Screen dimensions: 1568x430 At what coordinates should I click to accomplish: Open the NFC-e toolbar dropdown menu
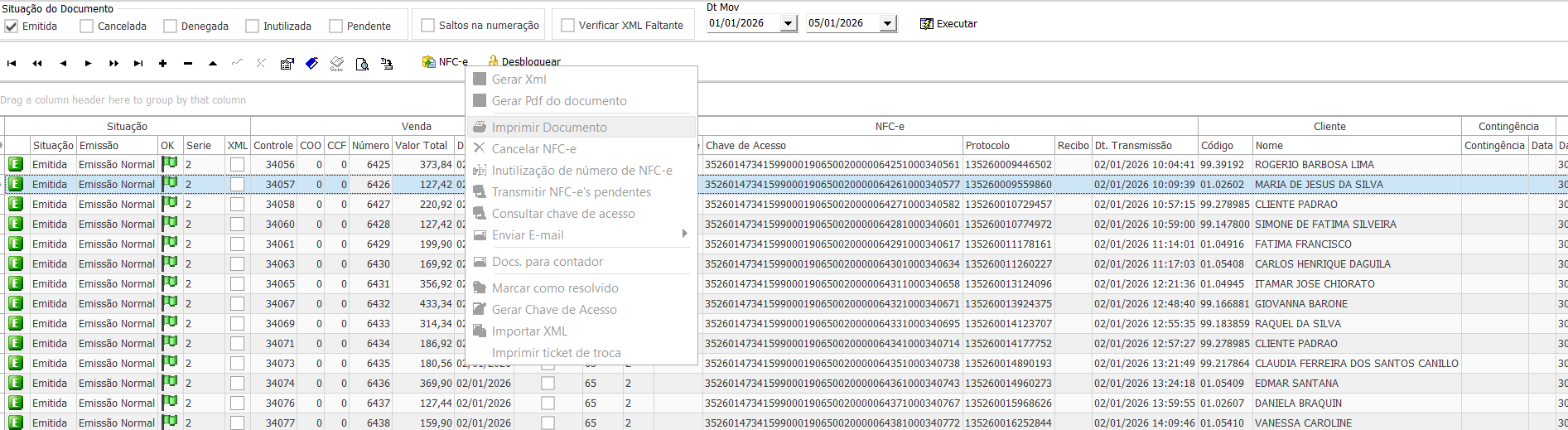pyautogui.click(x=445, y=62)
